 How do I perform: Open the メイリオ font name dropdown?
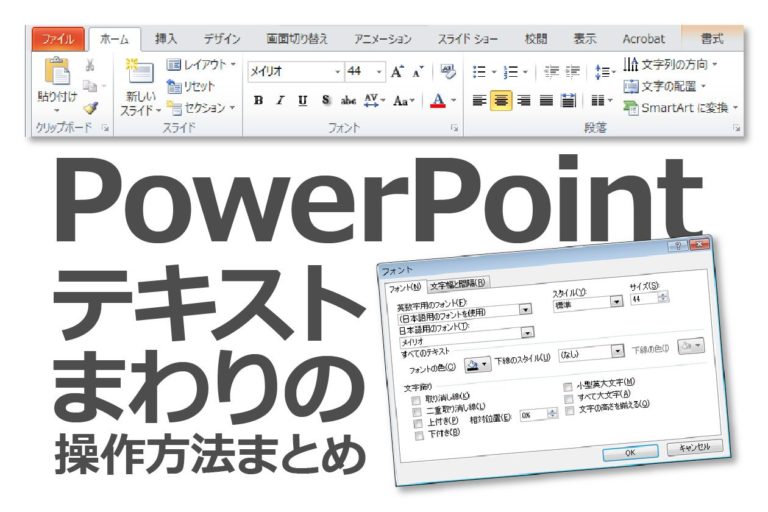(x=295, y=72)
